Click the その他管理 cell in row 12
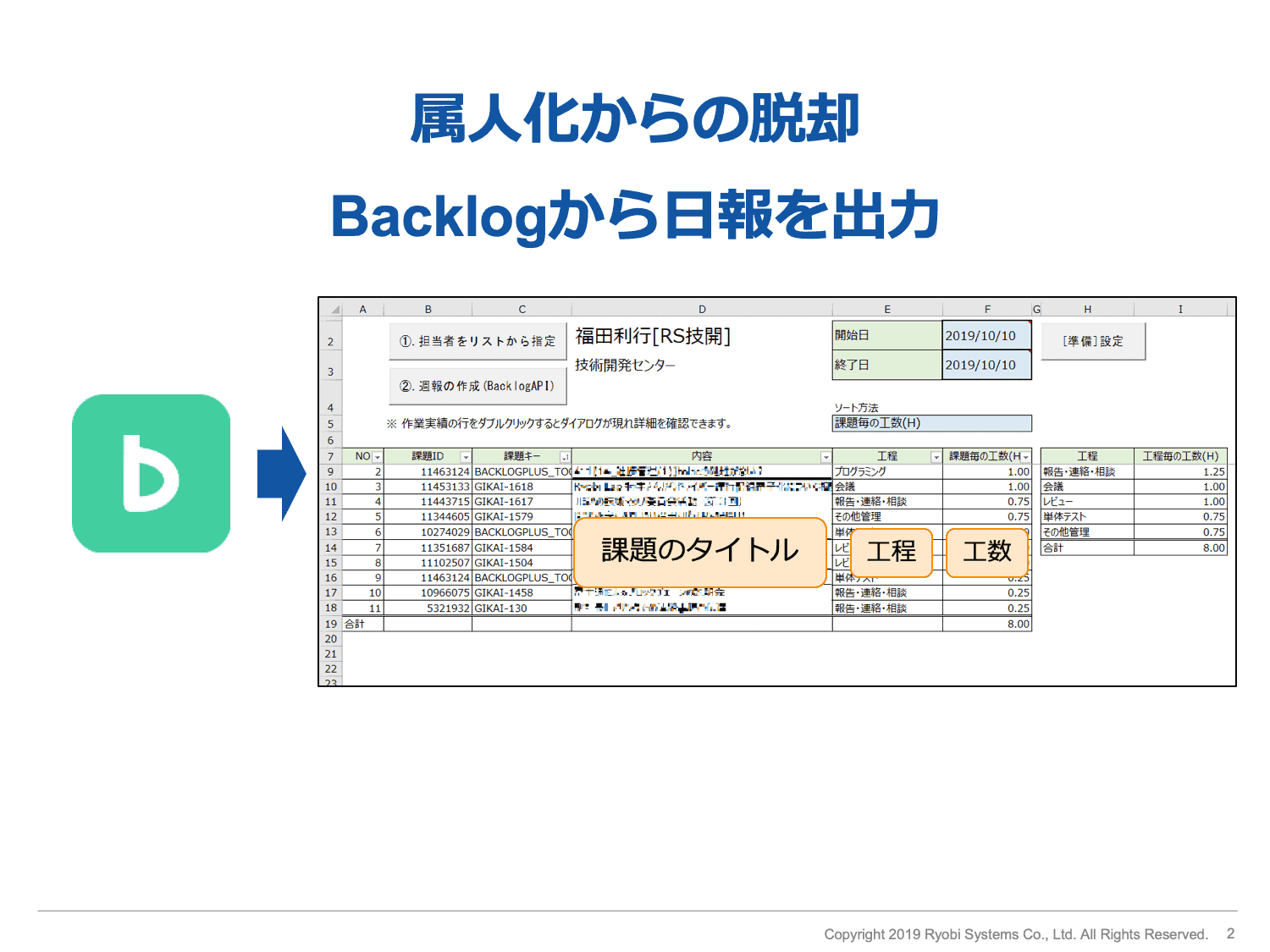The image size is (1270, 952). coord(887,517)
